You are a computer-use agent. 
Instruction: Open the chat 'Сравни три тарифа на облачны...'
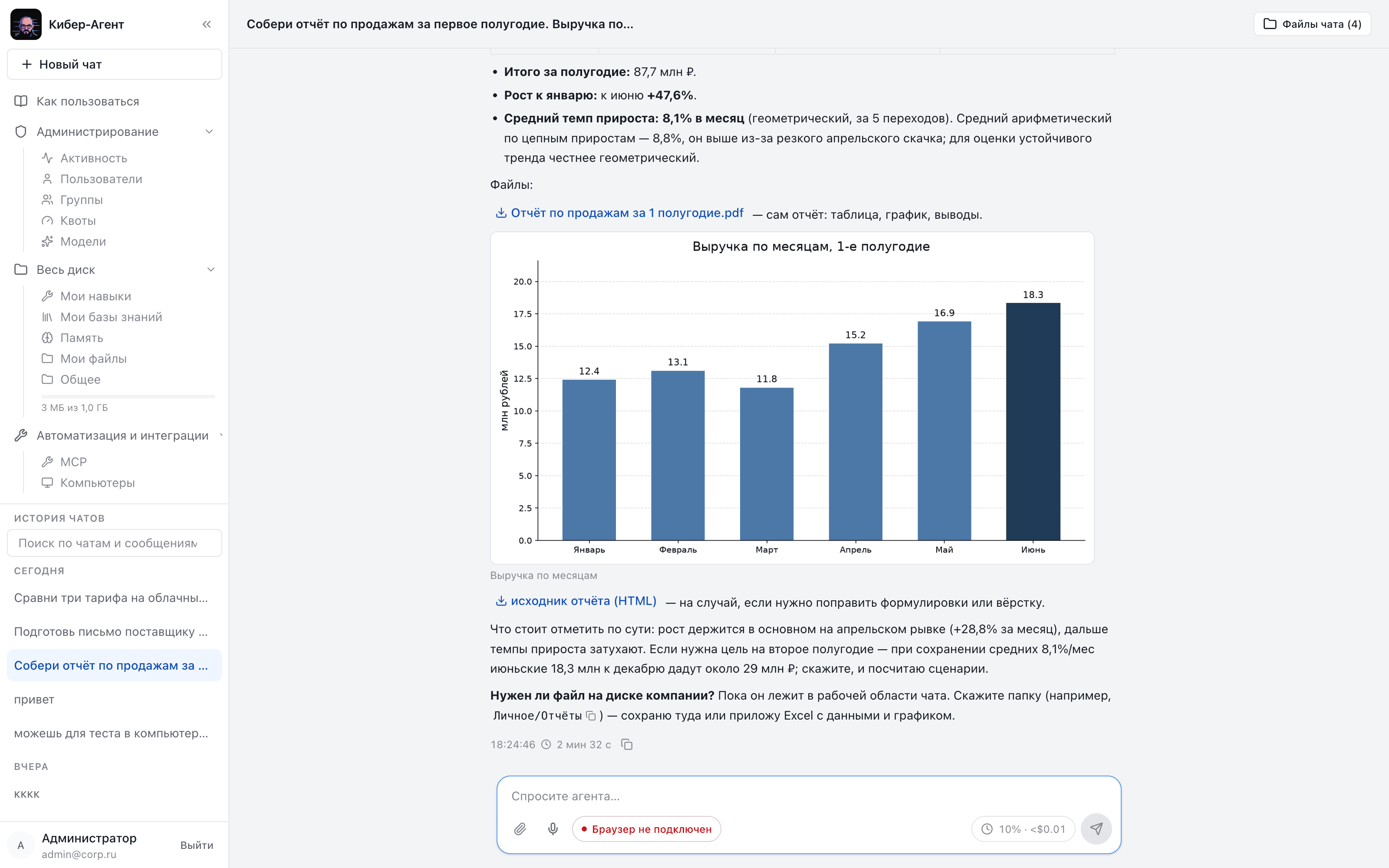pos(114,598)
